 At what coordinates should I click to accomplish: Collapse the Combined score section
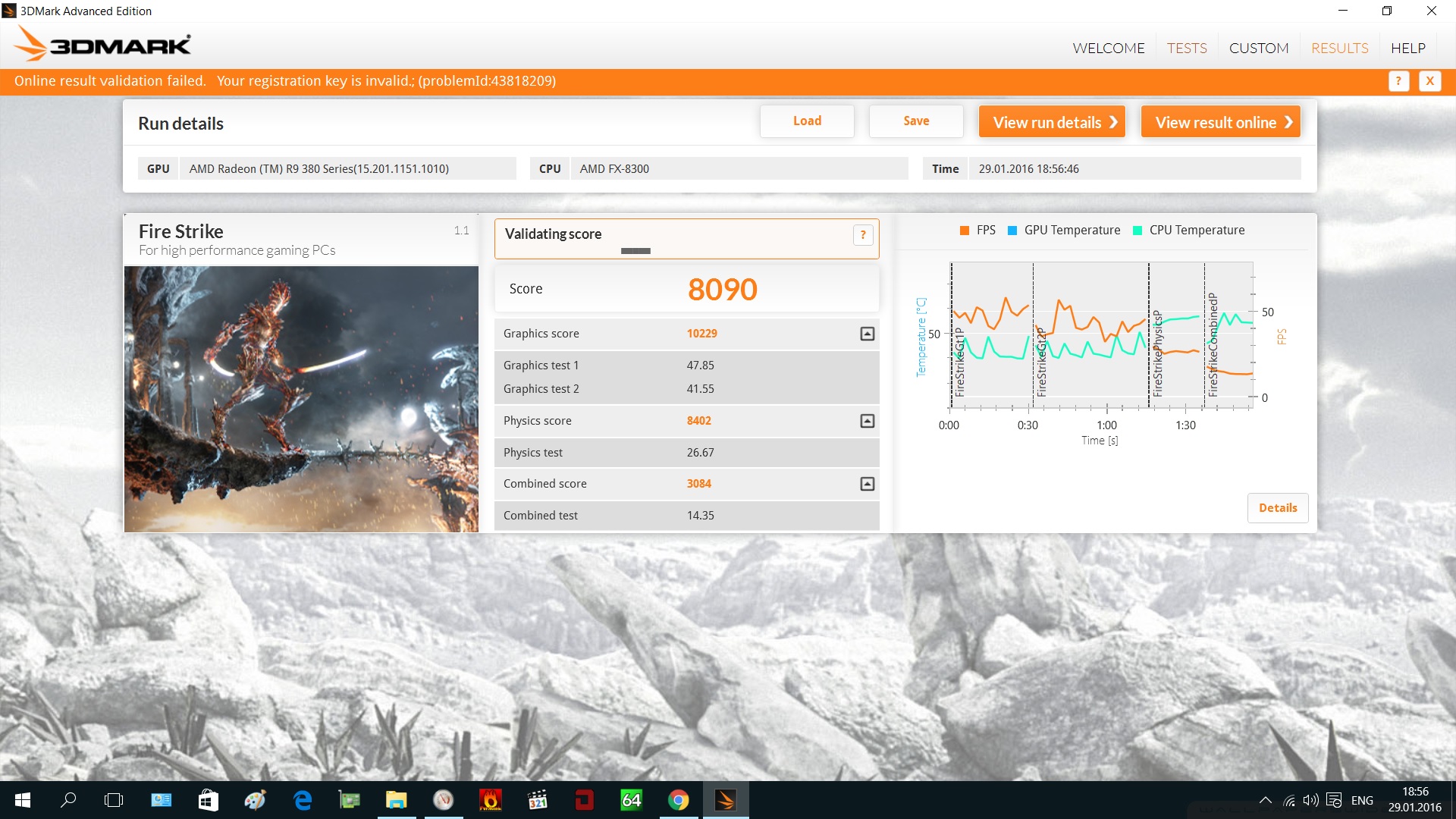(867, 484)
